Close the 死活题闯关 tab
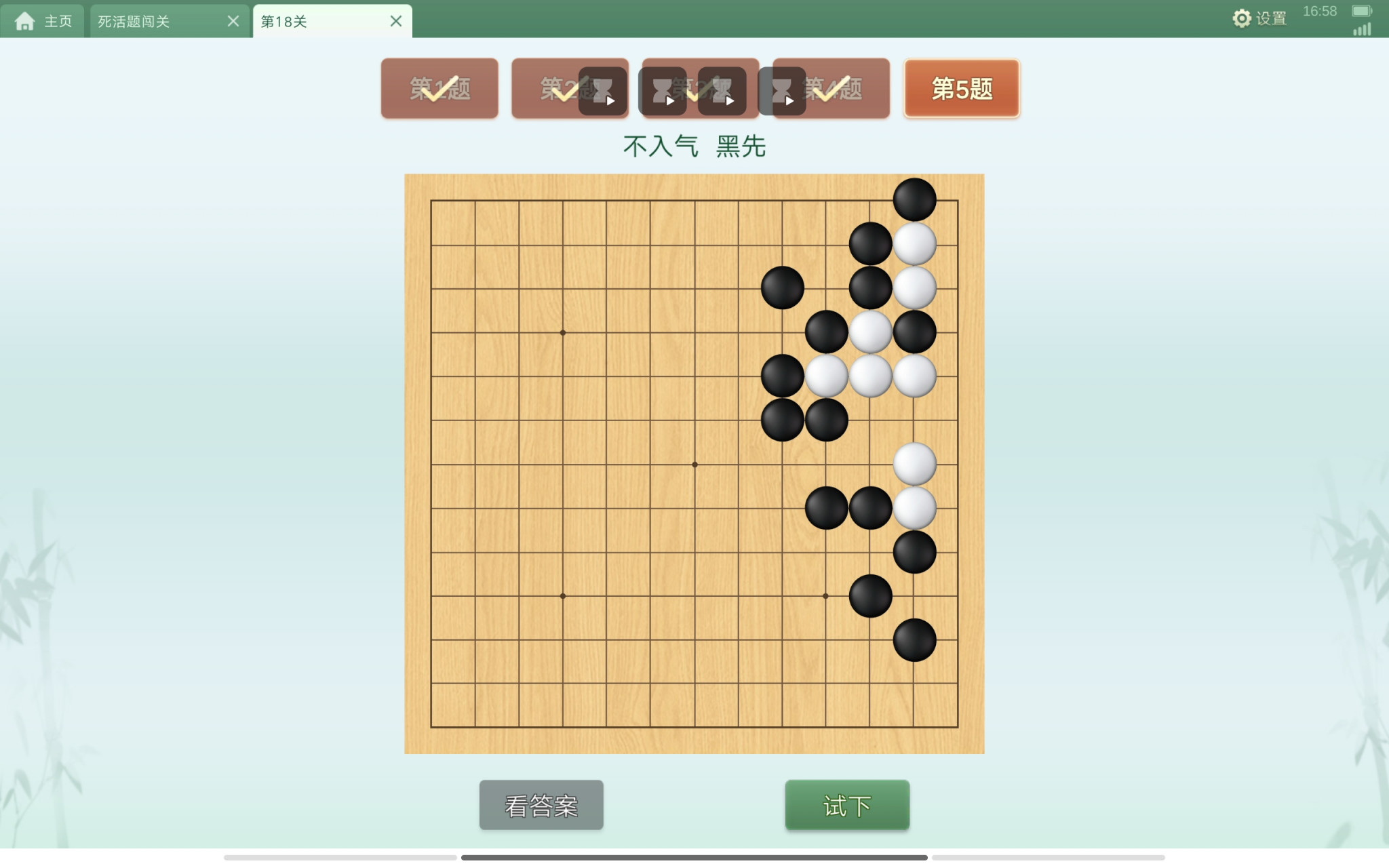Screen dimensions: 1389x868 point(233,21)
